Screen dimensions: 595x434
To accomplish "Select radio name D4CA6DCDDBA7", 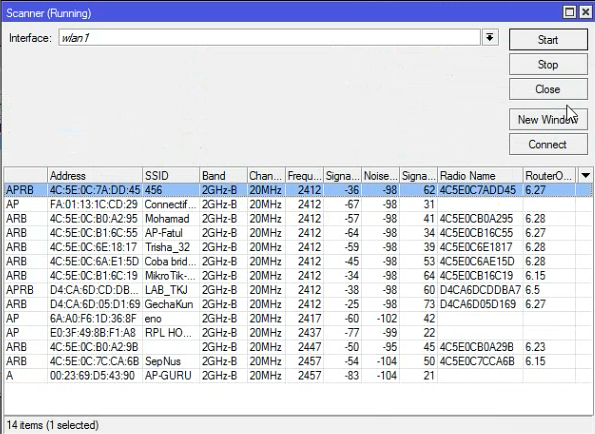I will pyautogui.click(x=480, y=290).
